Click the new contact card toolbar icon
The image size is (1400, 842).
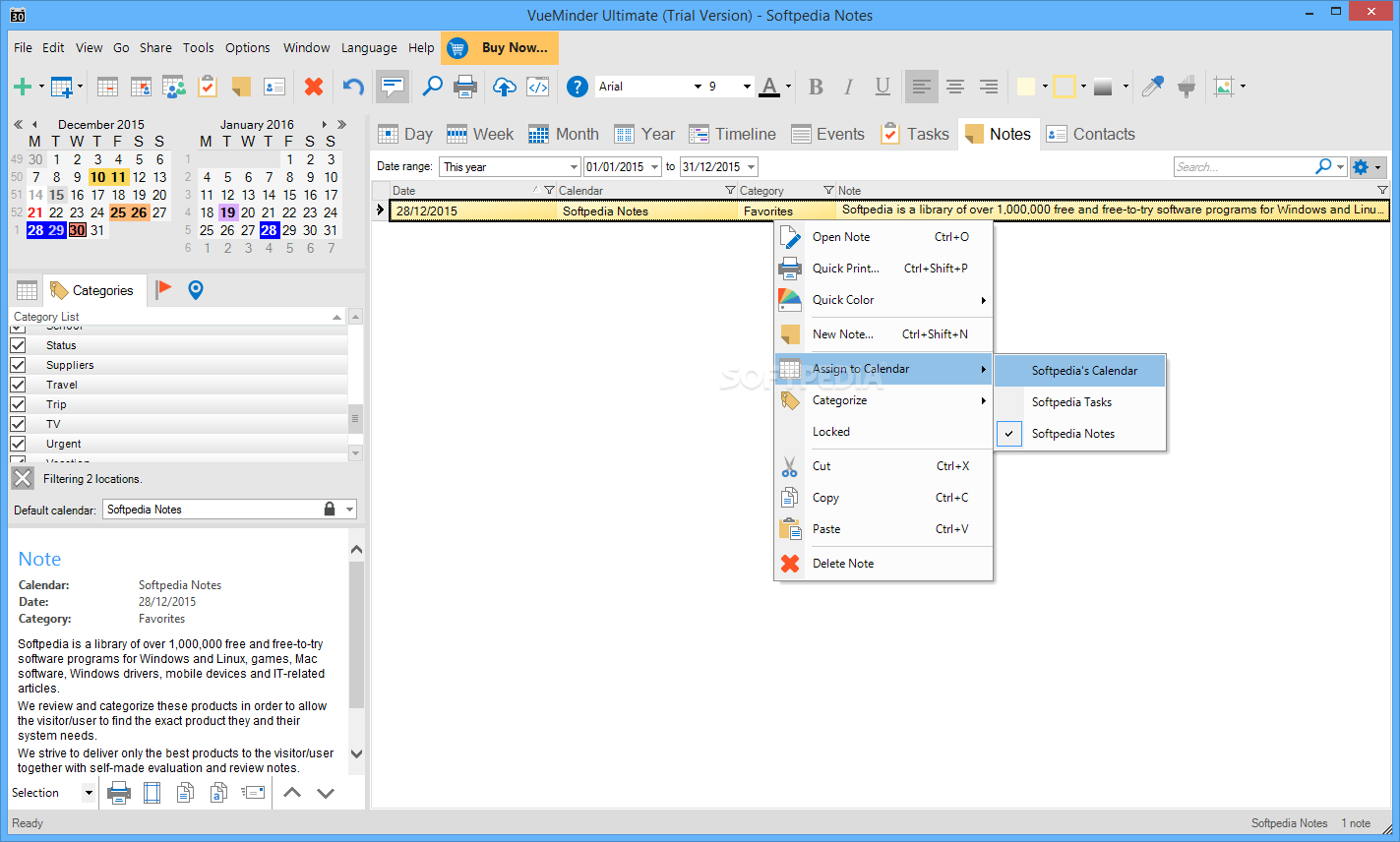pos(274,87)
